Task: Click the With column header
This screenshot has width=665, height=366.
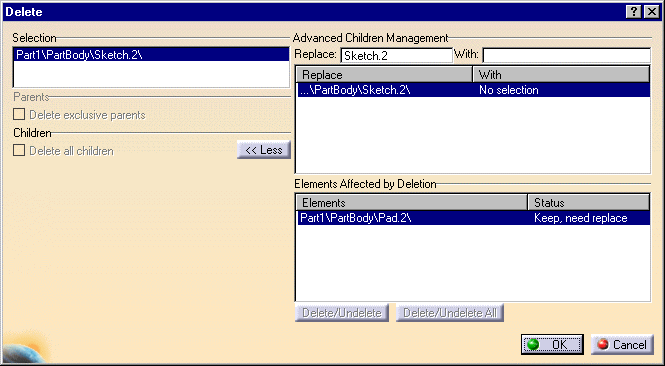Action: pyautogui.click(x=561, y=75)
